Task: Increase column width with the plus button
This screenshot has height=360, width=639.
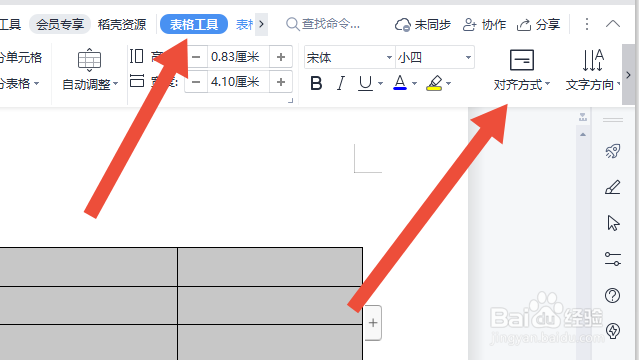Action: (280, 82)
